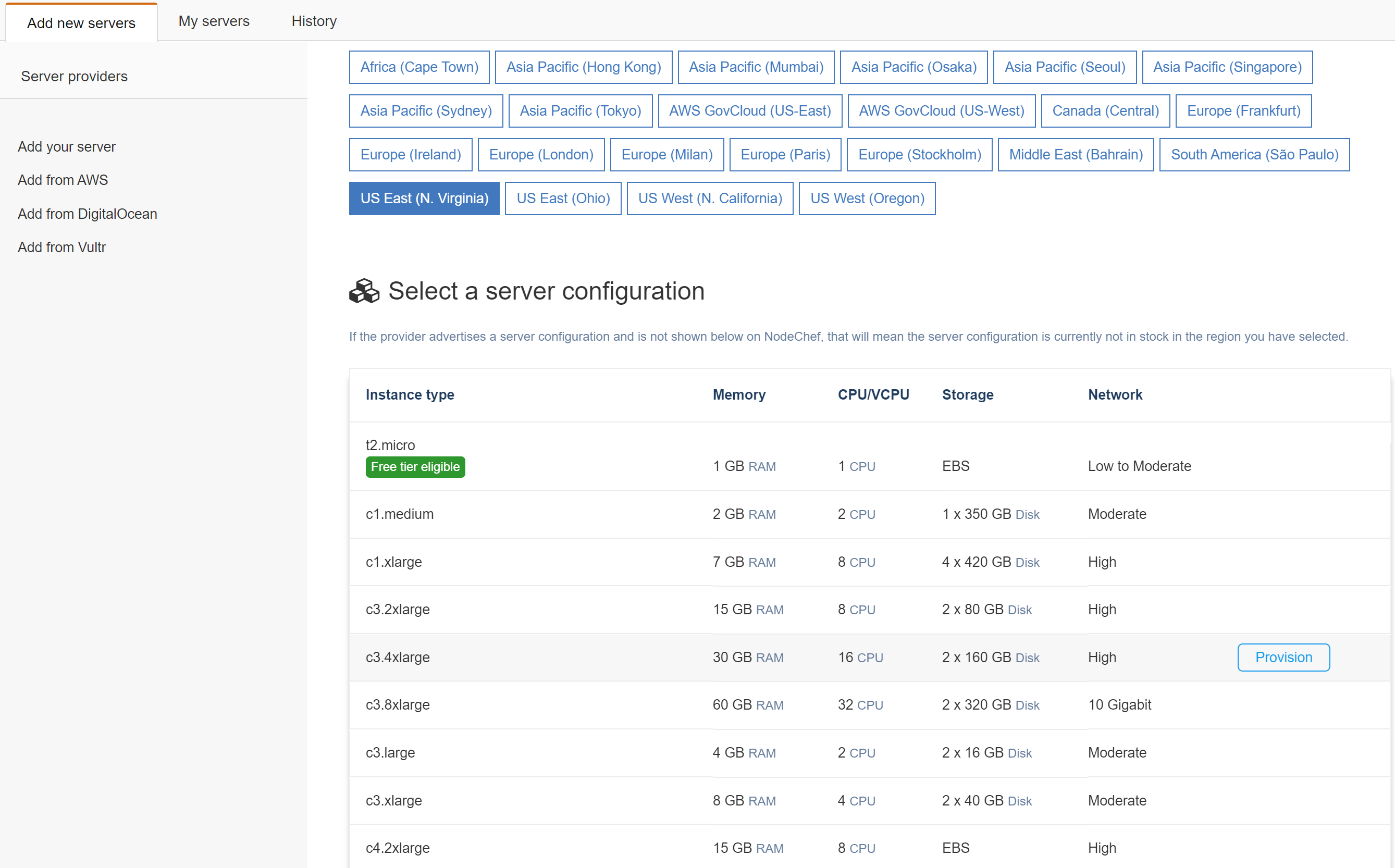Image resolution: width=1395 pixels, height=868 pixels.
Task: Open the History tab
Action: (314, 21)
